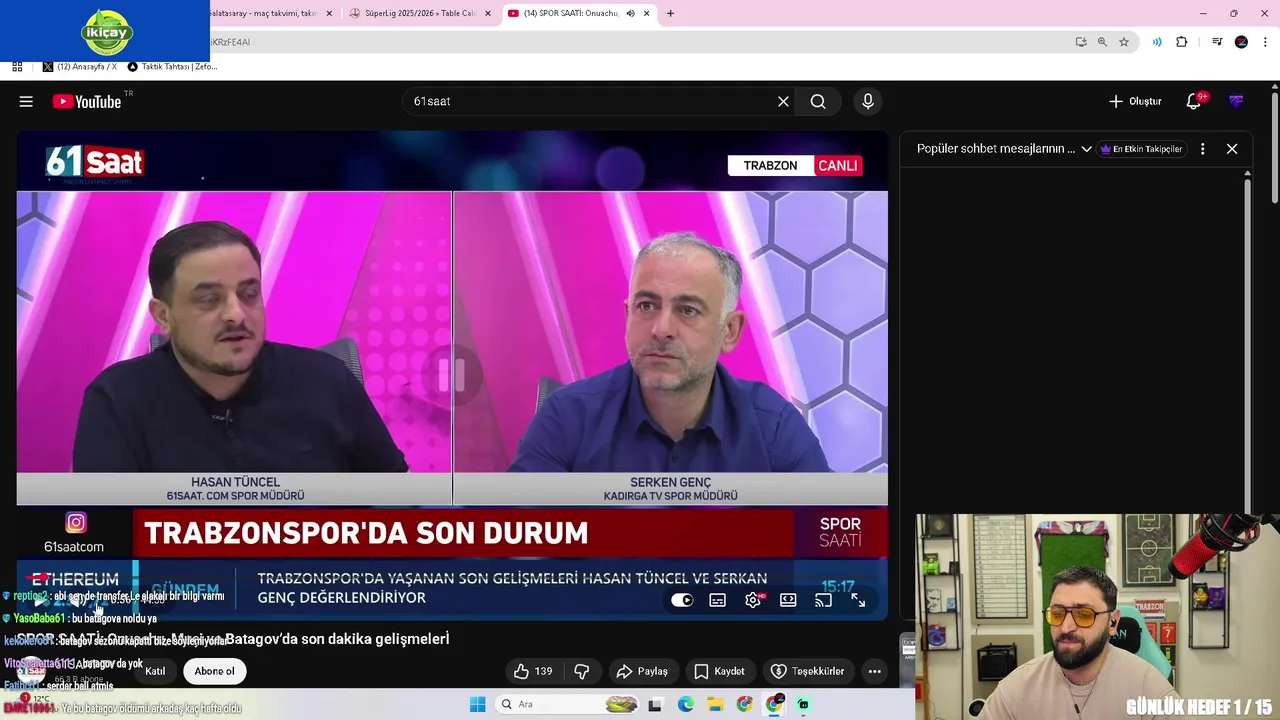Viewport: 1280px width, 720px height.
Task: Start voice search with the microphone
Action: coord(868,101)
